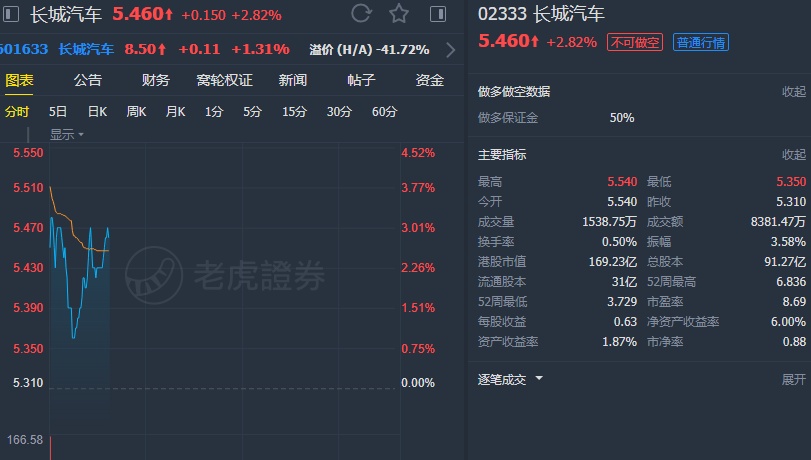Collapse the 主要指标 section
This screenshot has width=811, height=460.
793,155
